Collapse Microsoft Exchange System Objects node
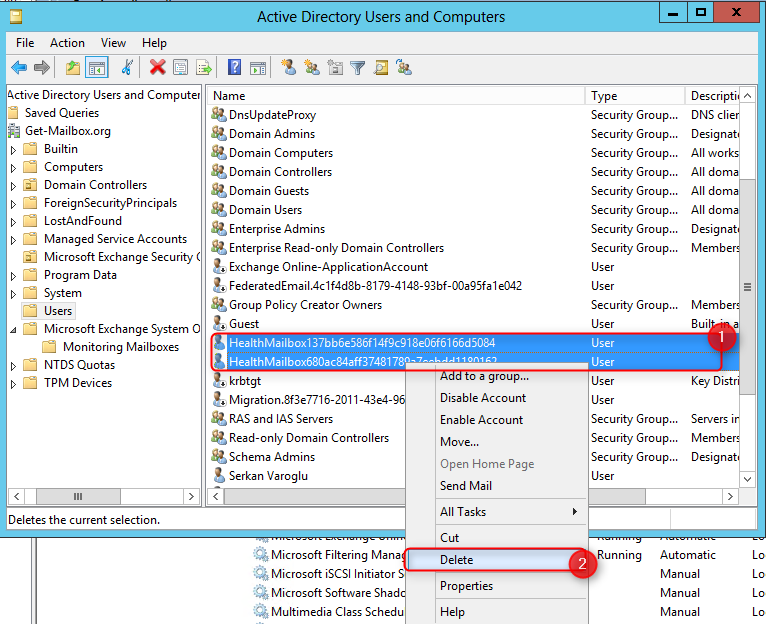The width and height of the screenshot is (766, 624). 14,330
